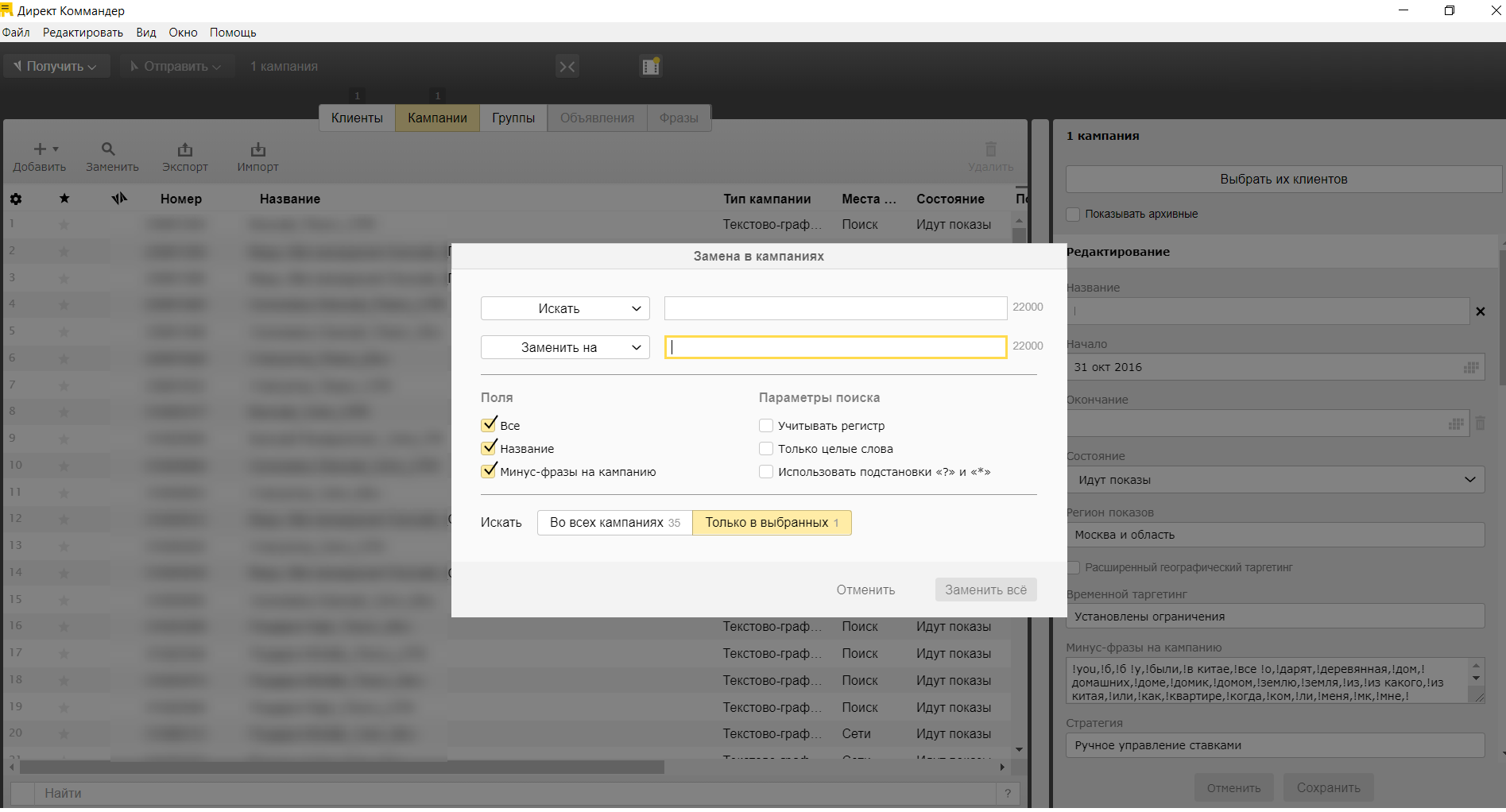The height and width of the screenshot is (812, 1506).
Task: Click the column settings gear icon
Action: tap(16, 199)
